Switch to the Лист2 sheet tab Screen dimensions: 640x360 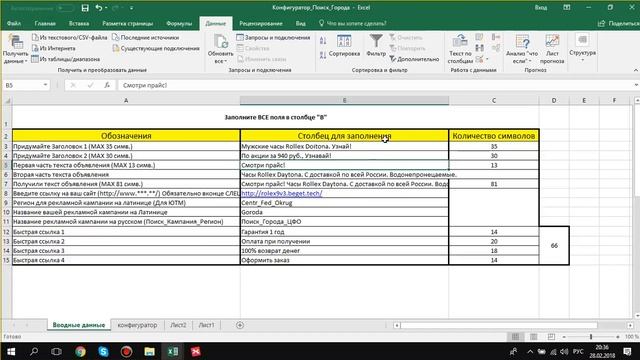[x=178, y=325]
